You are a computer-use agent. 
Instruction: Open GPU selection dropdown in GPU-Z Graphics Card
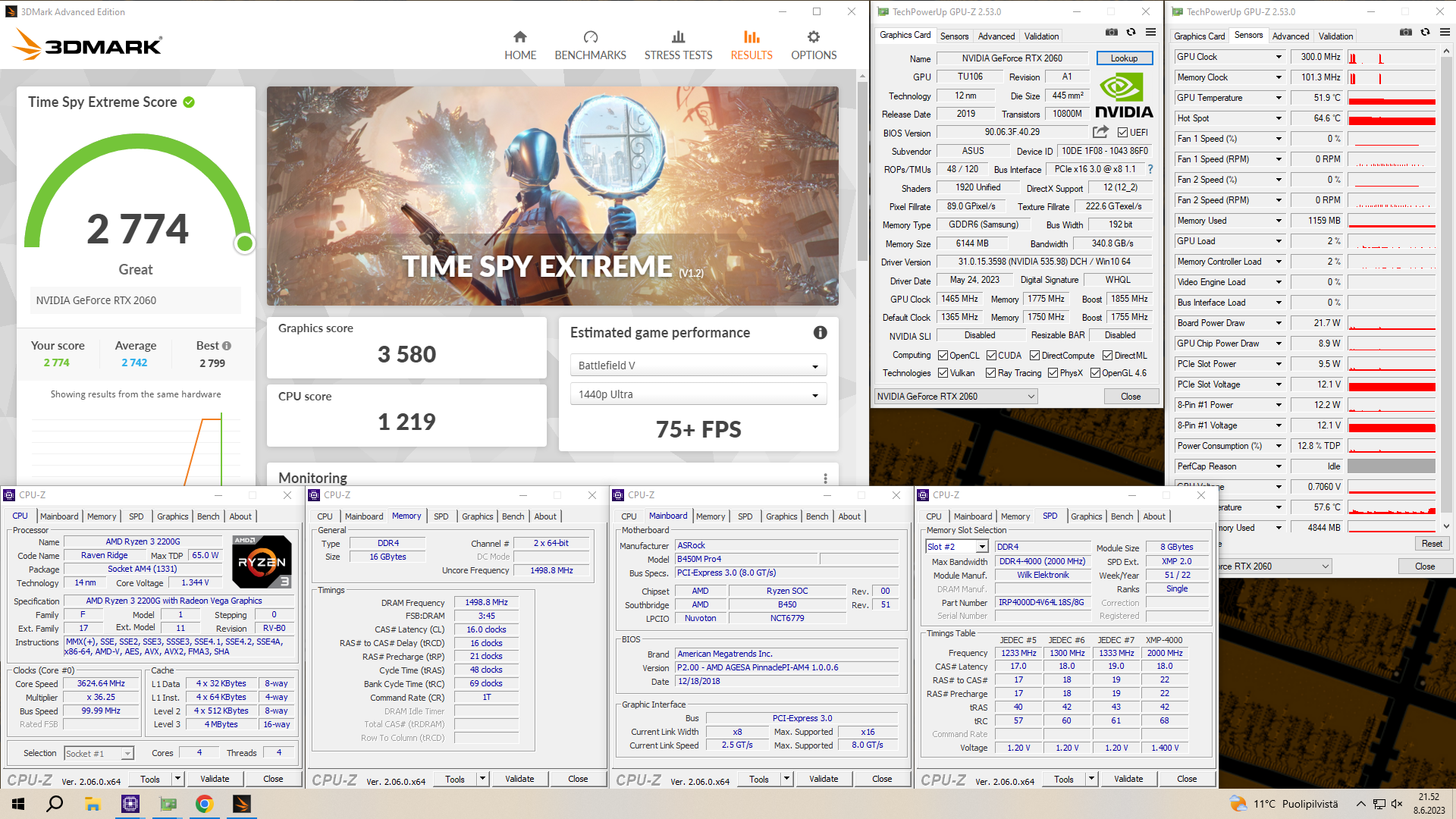tap(955, 397)
